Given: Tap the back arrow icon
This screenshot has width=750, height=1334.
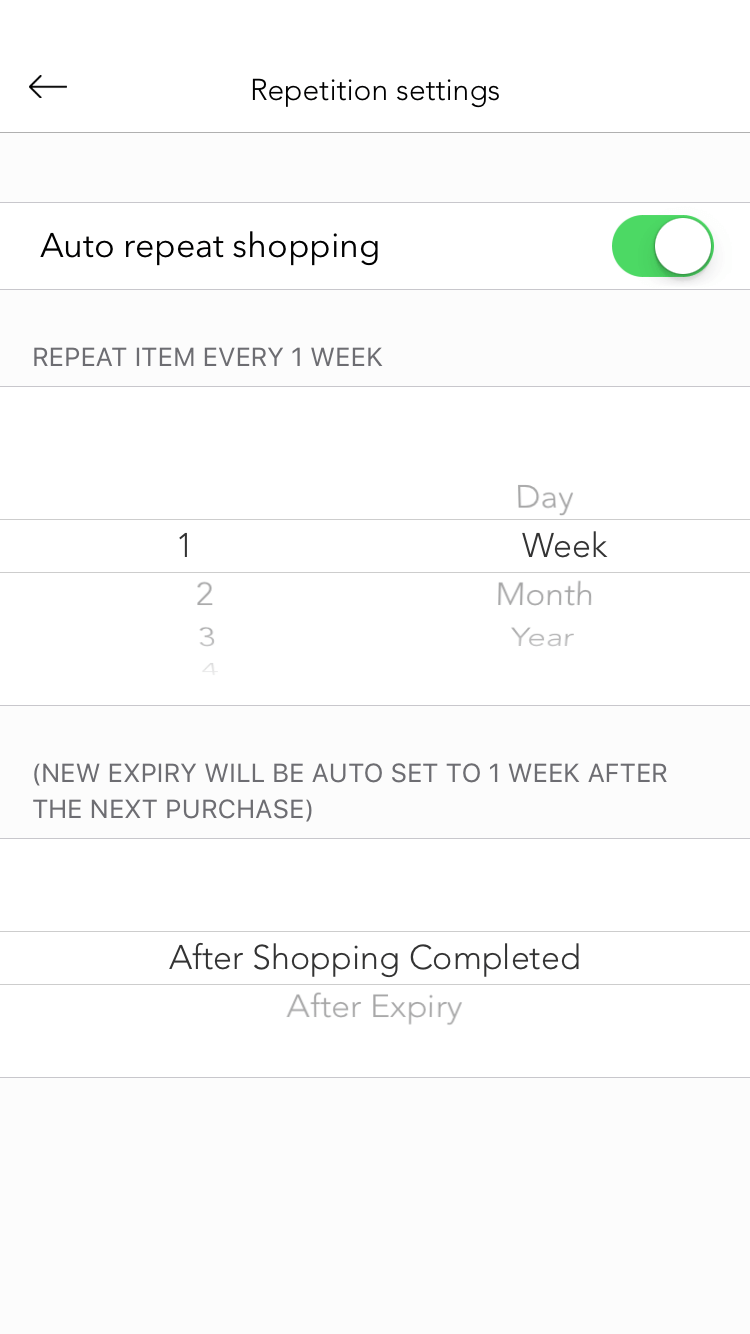Looking at the screenshot, I should pyautogui.click(x=48, y=88).
